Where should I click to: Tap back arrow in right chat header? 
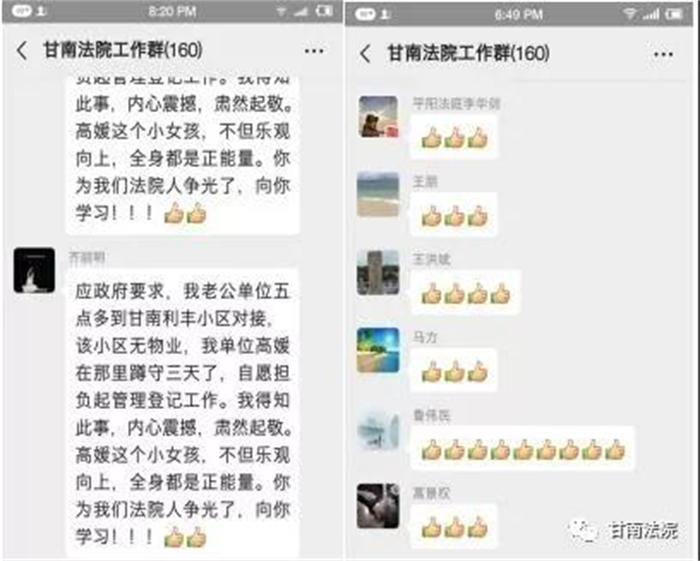(365, 54)
